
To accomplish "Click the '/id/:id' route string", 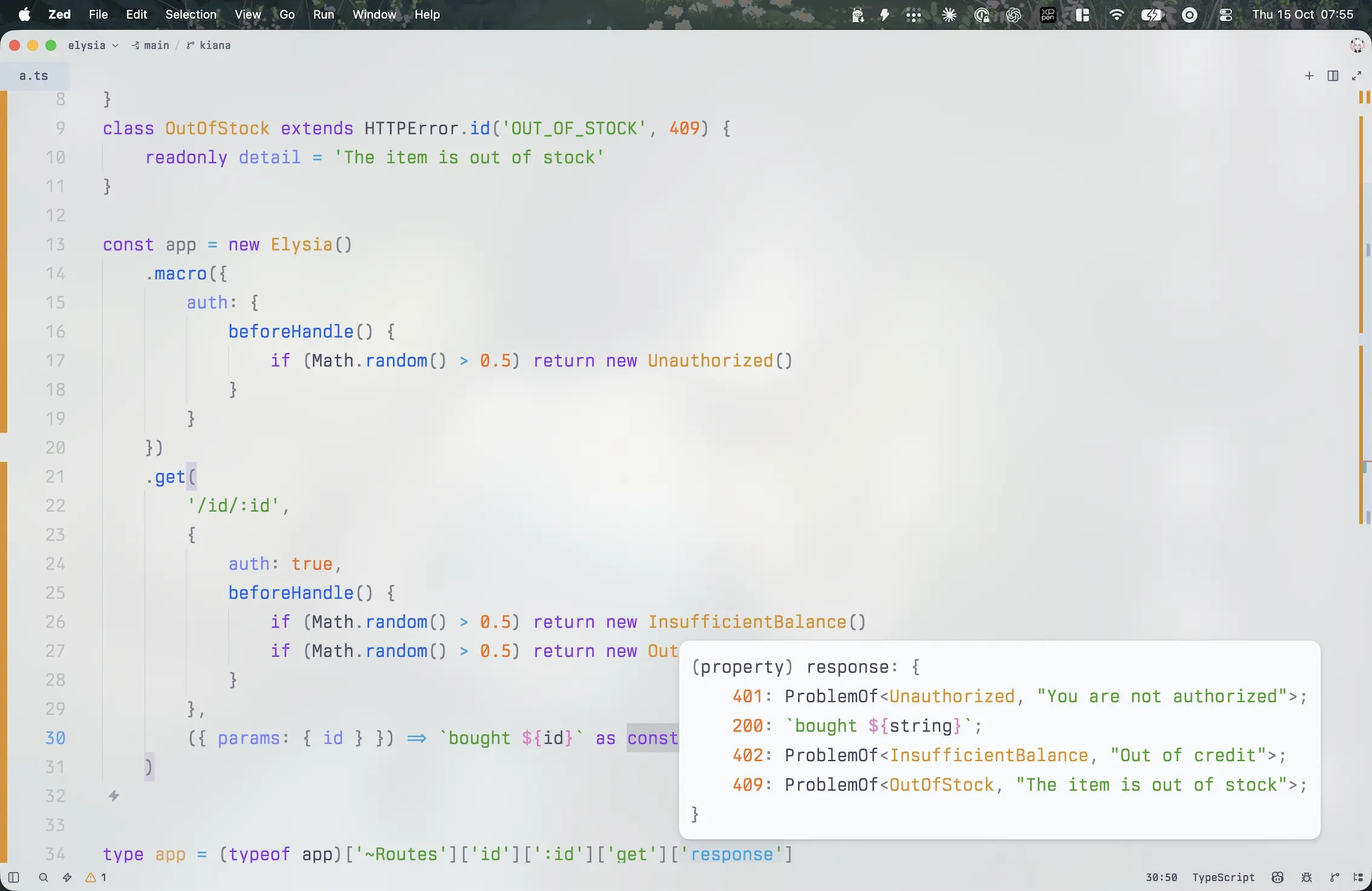I will 233,505.
